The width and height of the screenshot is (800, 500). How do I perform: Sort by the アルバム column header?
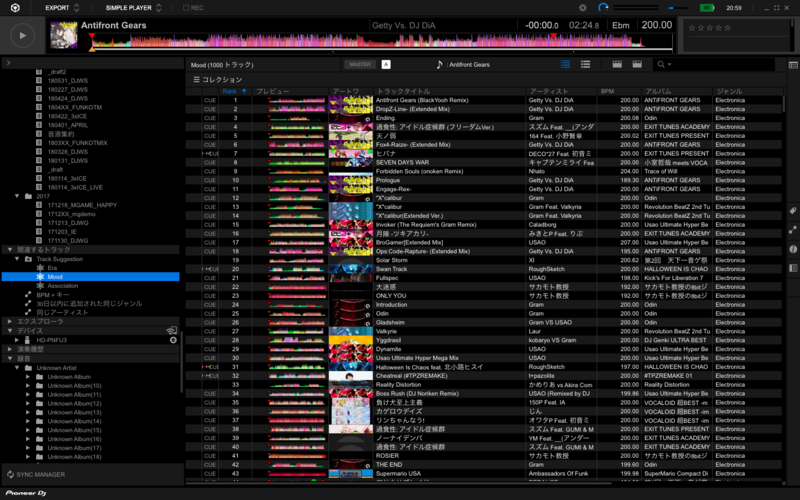click(677, 91)
